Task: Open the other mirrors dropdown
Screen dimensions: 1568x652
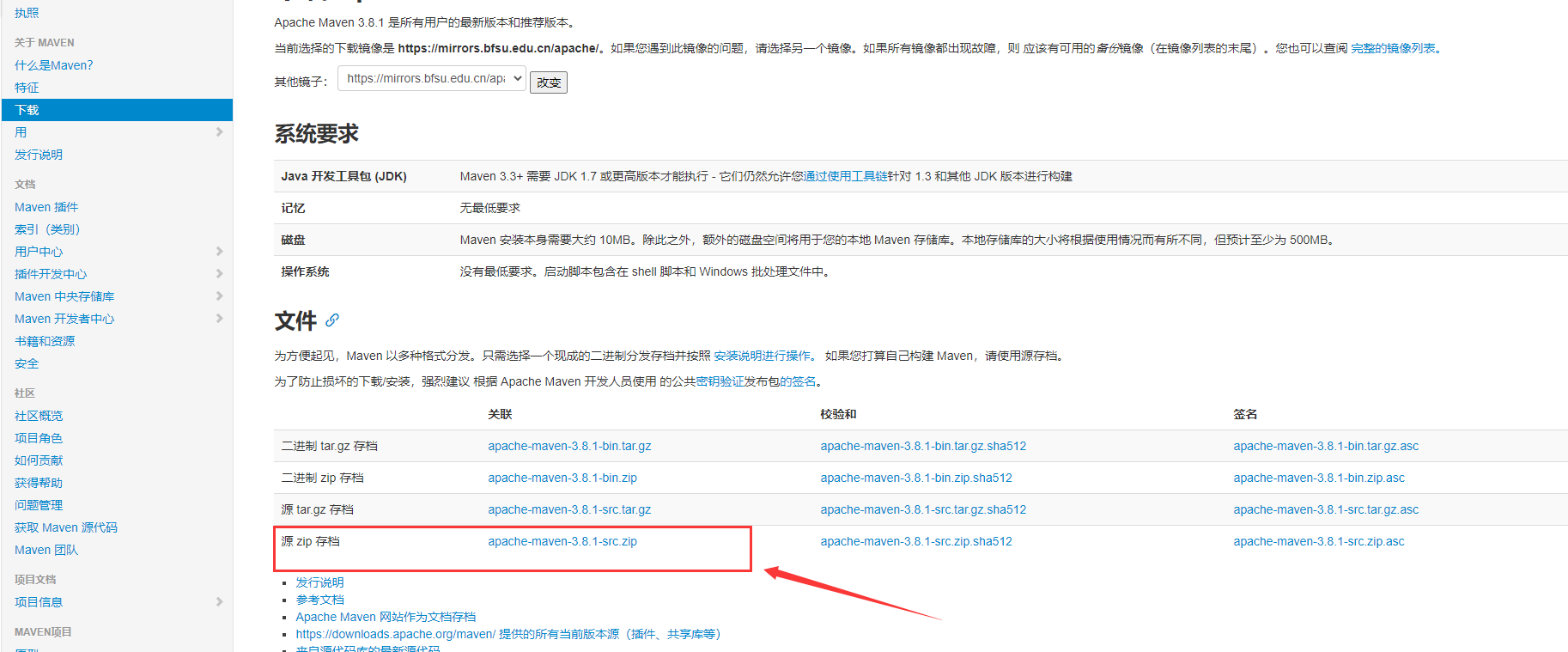Action: pos(432,78)
